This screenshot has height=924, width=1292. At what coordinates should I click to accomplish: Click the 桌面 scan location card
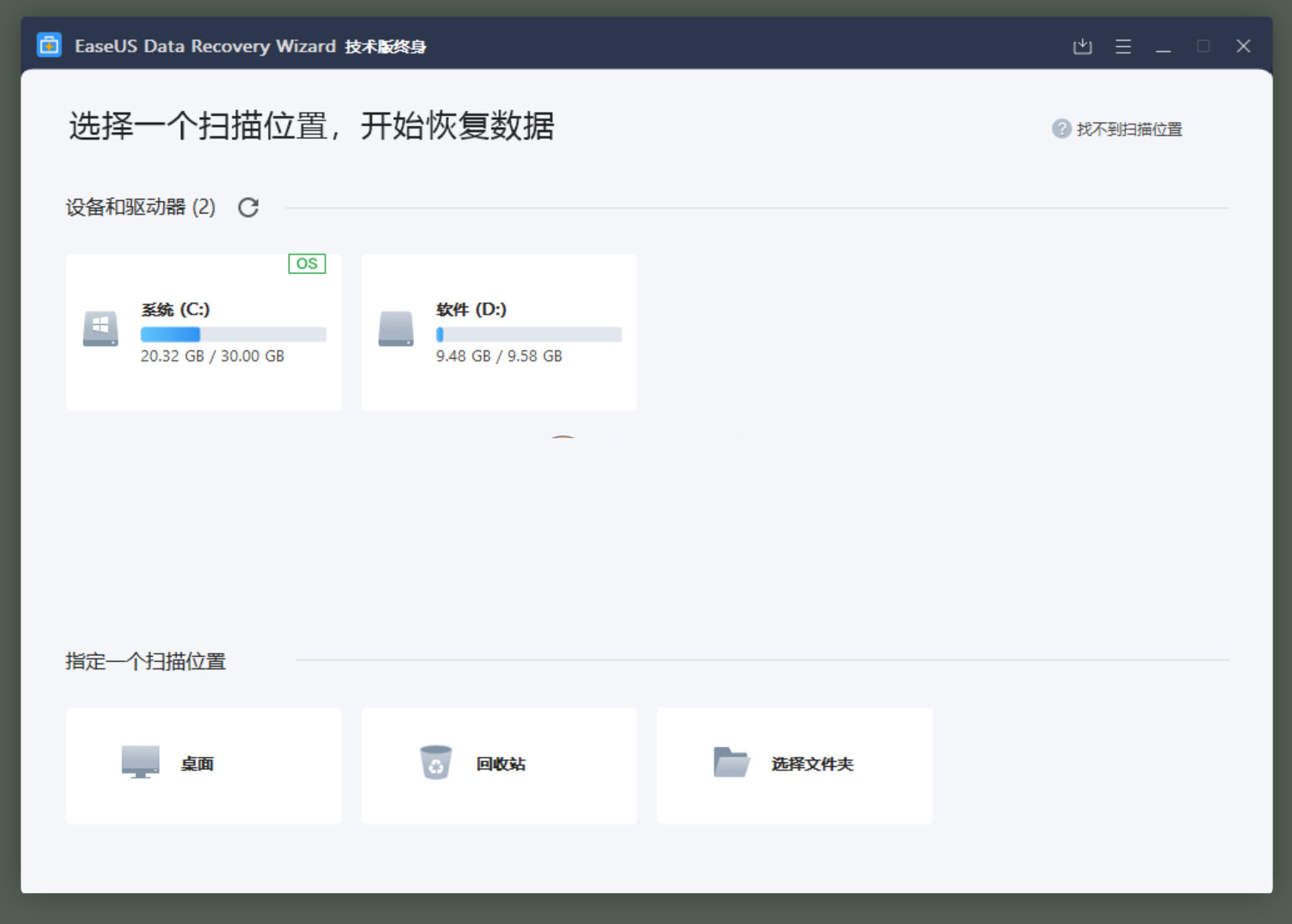pos(203,765)
